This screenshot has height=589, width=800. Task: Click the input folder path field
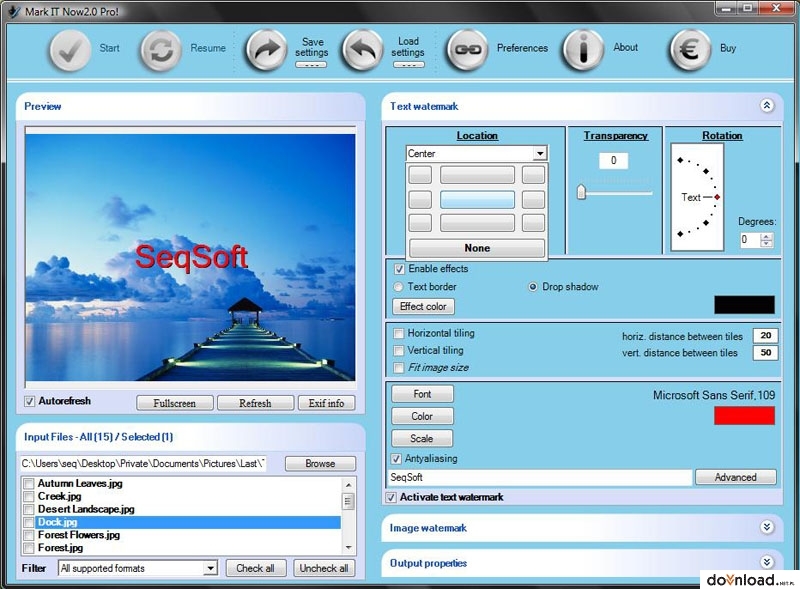pyautogui.click(x=143, y=463)
